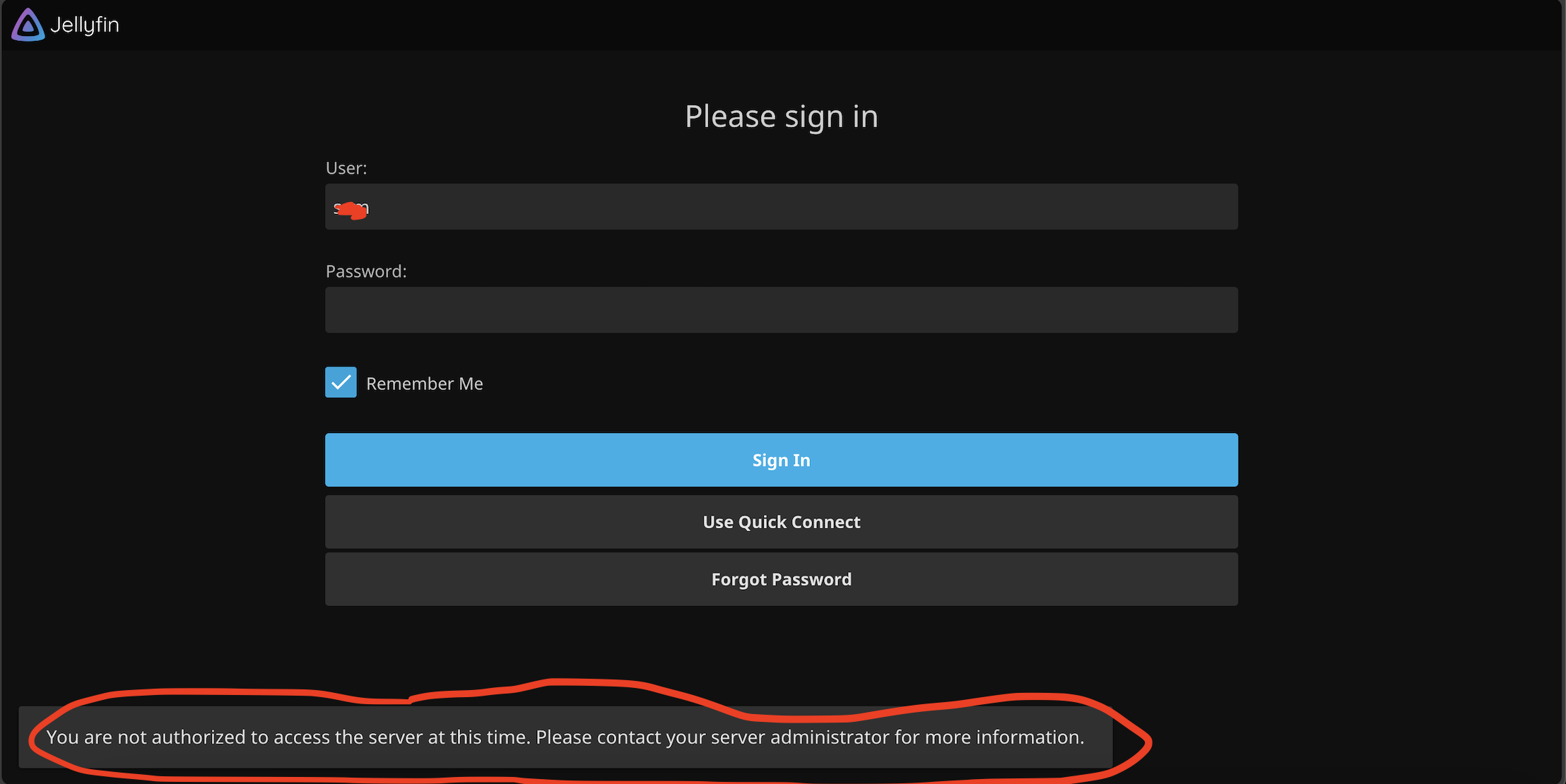Click the white checkmark in Remember Me
Viewport: 1566px width, 784px height.
341,382
